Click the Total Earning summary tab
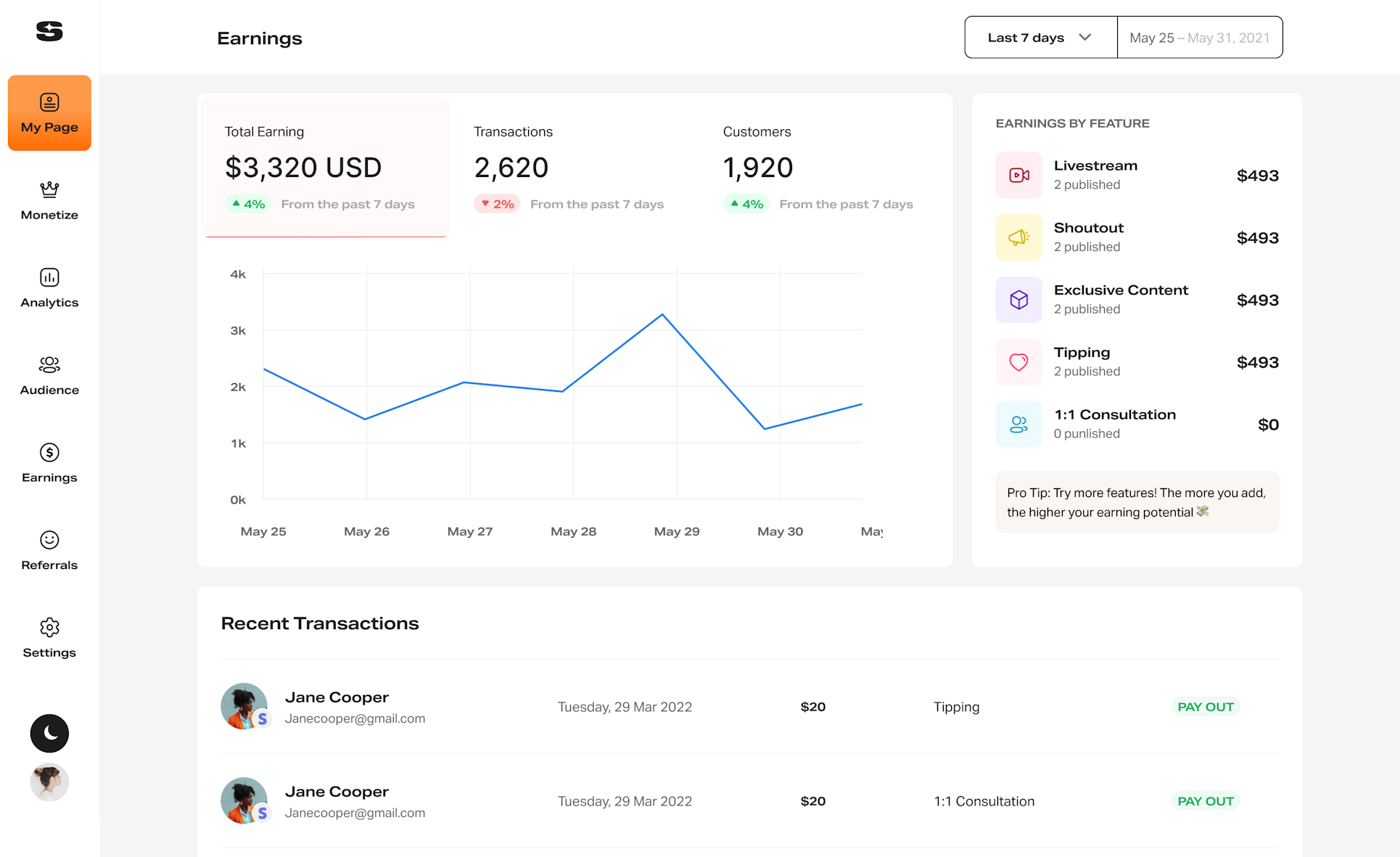This screenshot has height=857, width=1400. pyautogui.click(x=325, y=167)
